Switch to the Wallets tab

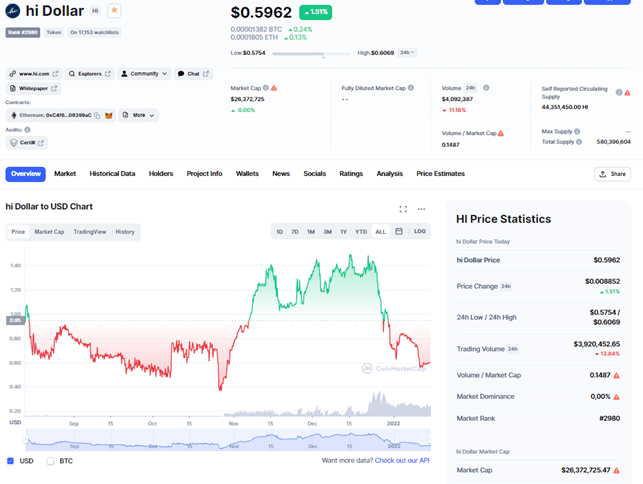pyautogui.click(x=247, y=174)
